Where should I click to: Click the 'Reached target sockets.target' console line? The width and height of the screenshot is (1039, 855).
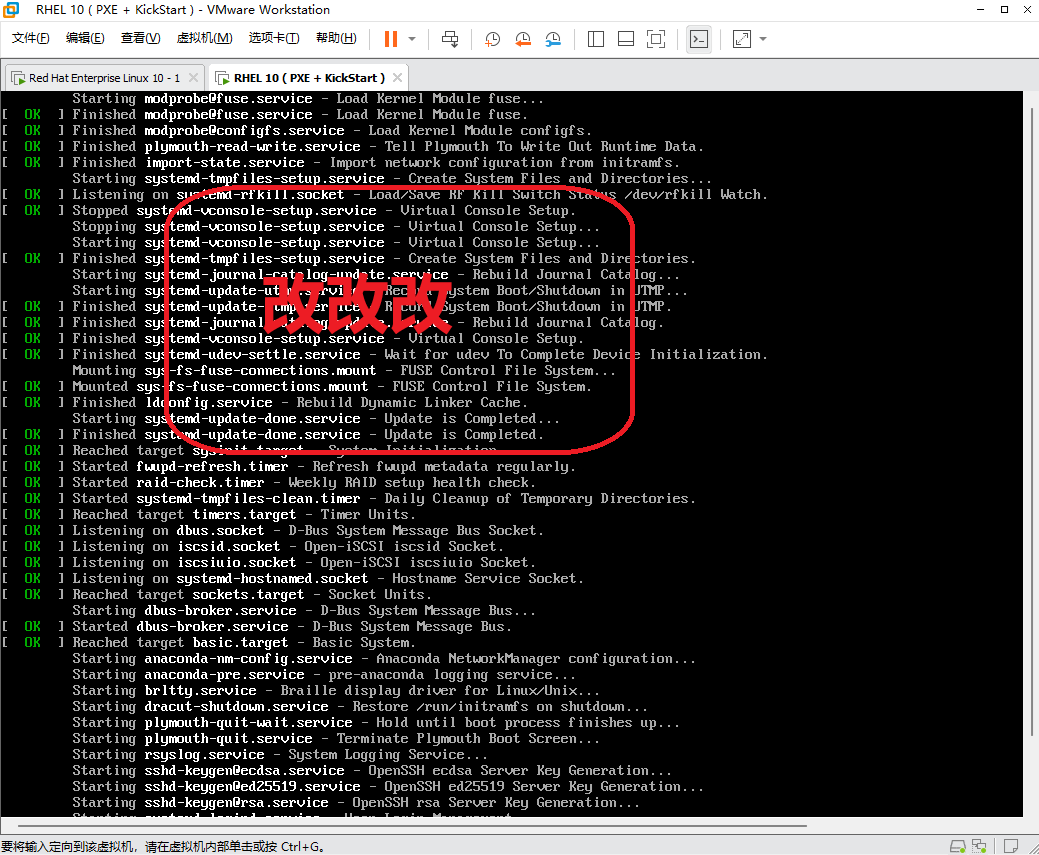point(216,595)
